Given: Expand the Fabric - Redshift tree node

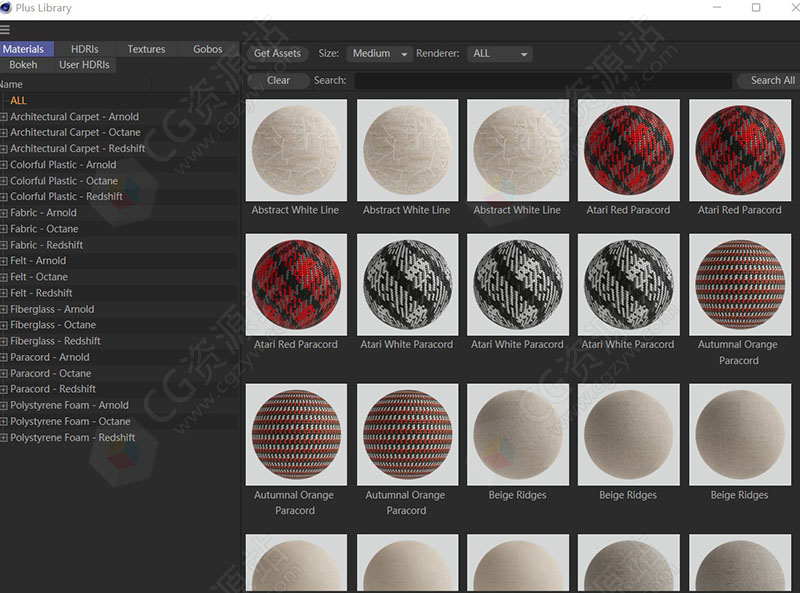Looking at the screenshot, I should (4, 245).
